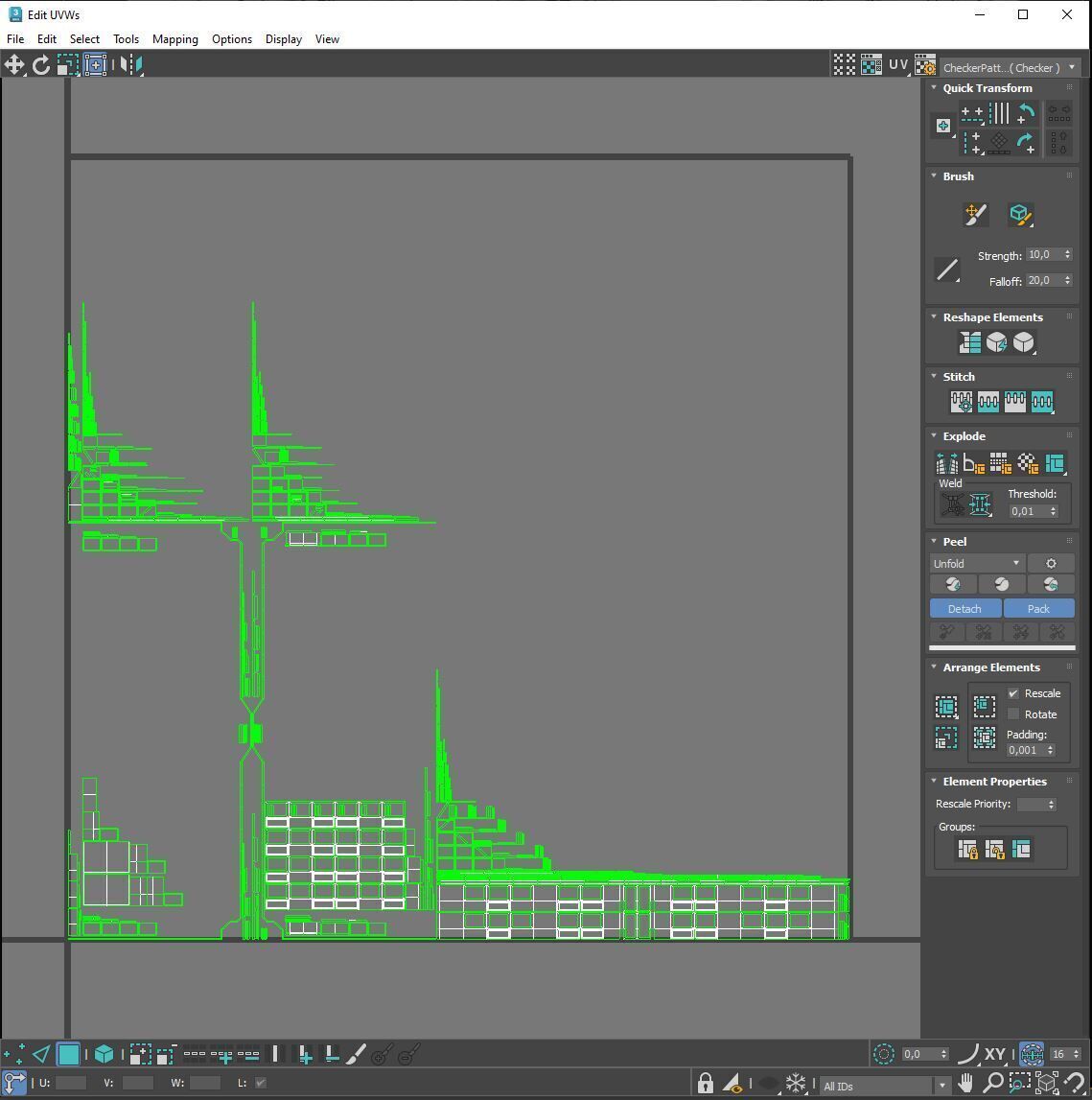Viewport: 1092px width, 1100px height.
Task: Toggle the checker Show Map icon
Action: (x=871, y=65)
